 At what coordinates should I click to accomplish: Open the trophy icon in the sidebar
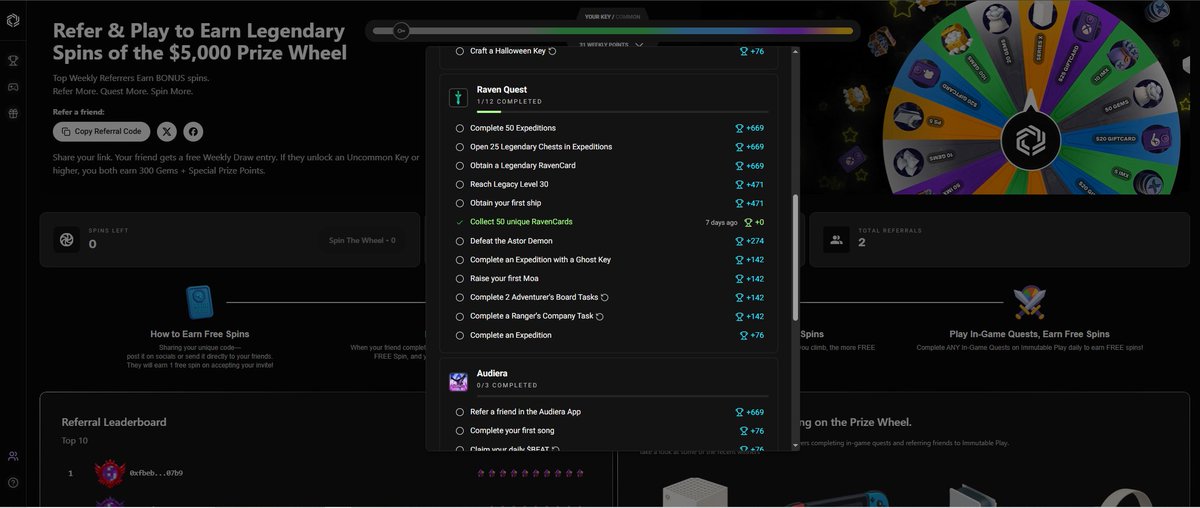coord(13,60)
